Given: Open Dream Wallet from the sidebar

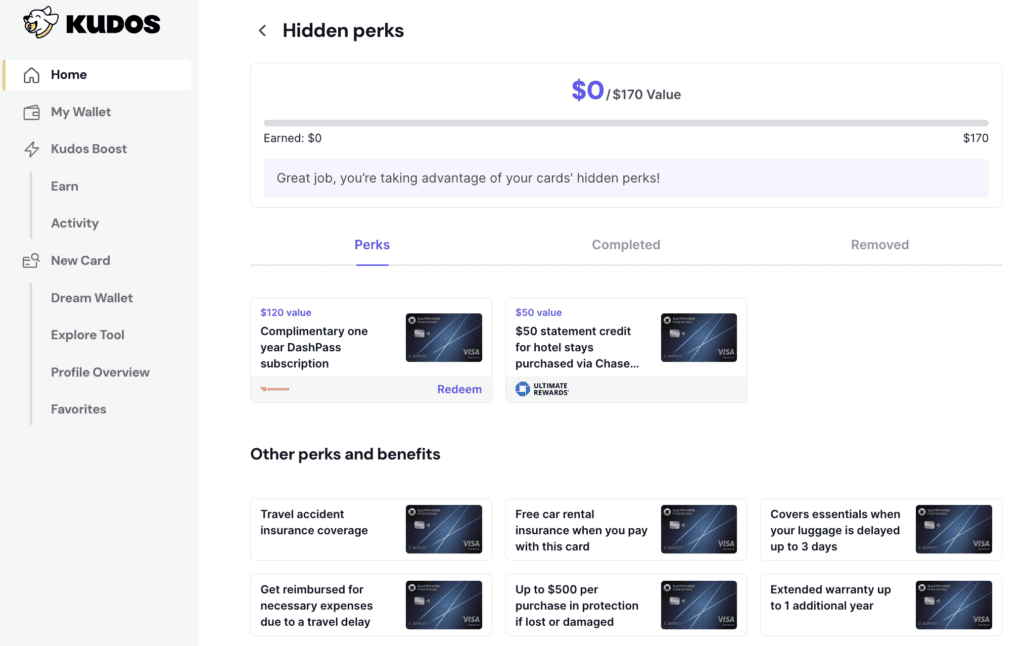Looking at the screenshot, I should click(92, 297).
